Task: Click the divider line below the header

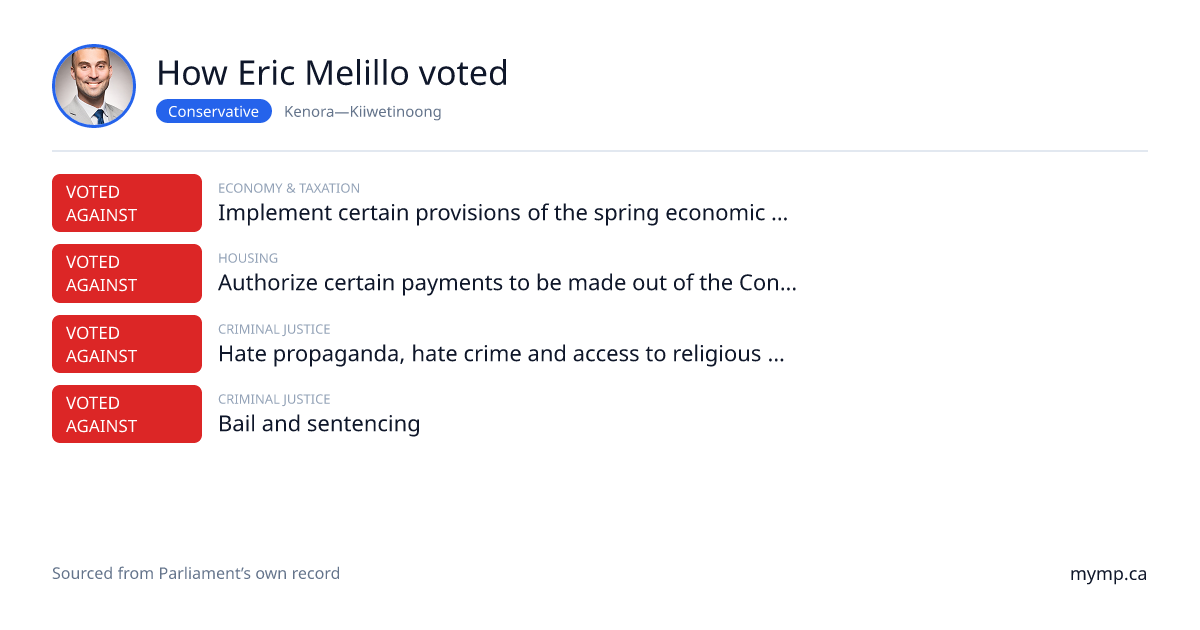Action: coord(600,151)
